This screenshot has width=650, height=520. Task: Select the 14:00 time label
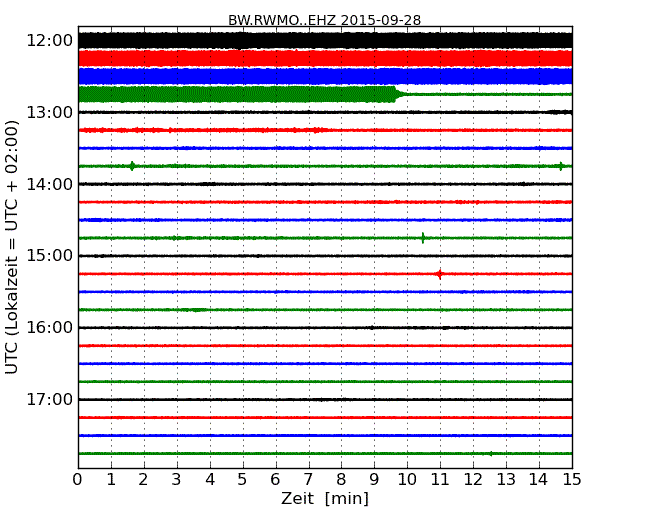pos(49,184)
